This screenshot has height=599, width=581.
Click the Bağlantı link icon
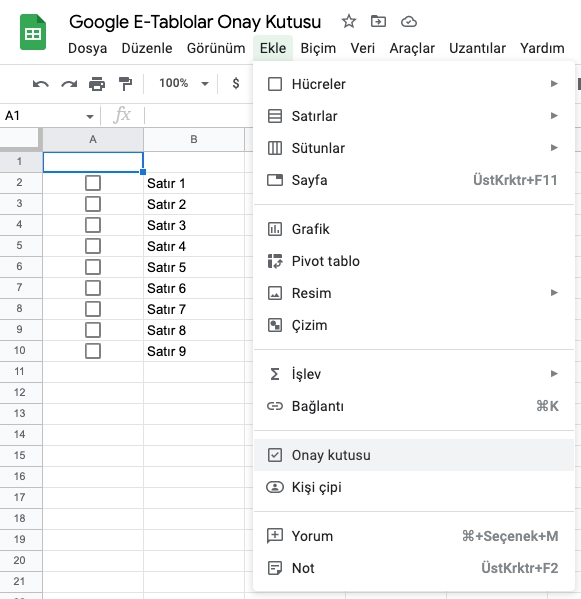point(275,406)
